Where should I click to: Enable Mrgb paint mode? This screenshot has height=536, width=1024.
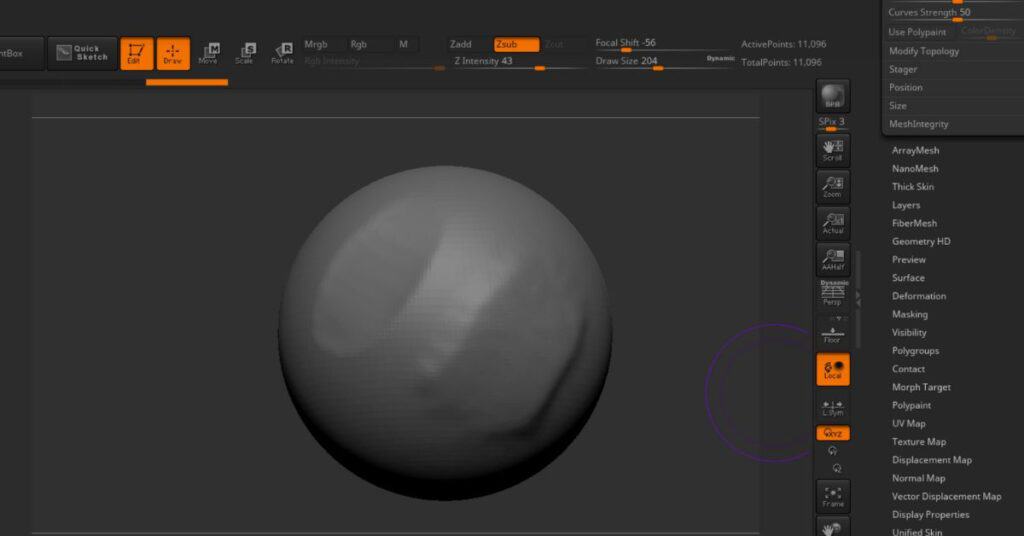coord(316,44)
